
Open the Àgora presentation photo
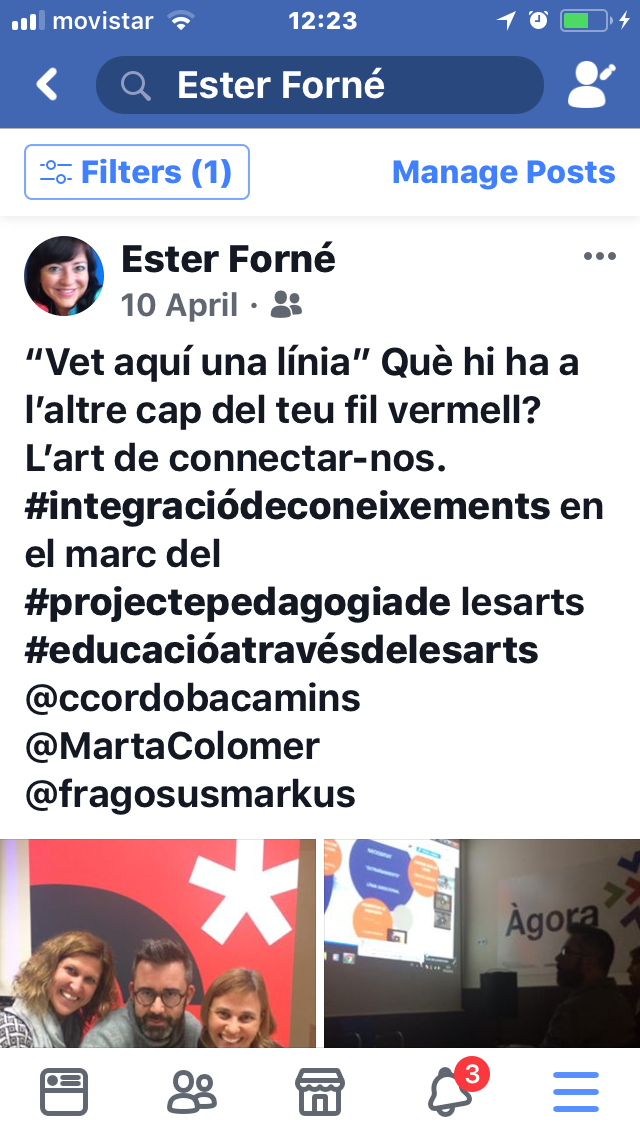click(482, 943)
